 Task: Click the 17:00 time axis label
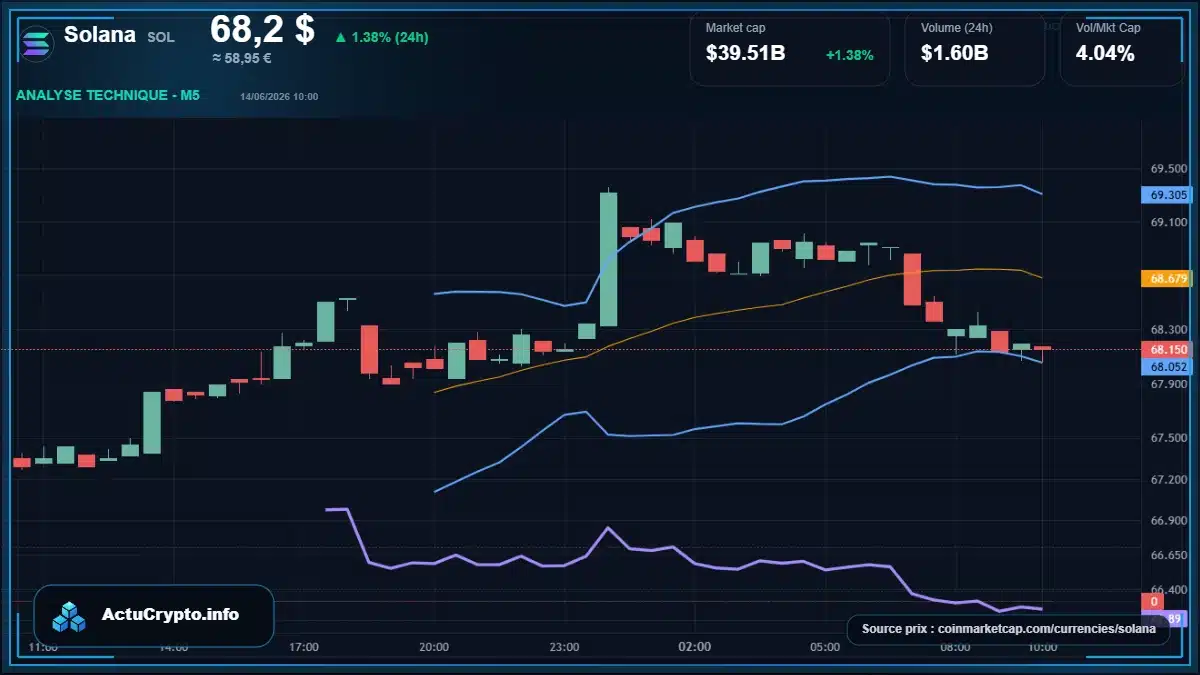click(304, 647)
